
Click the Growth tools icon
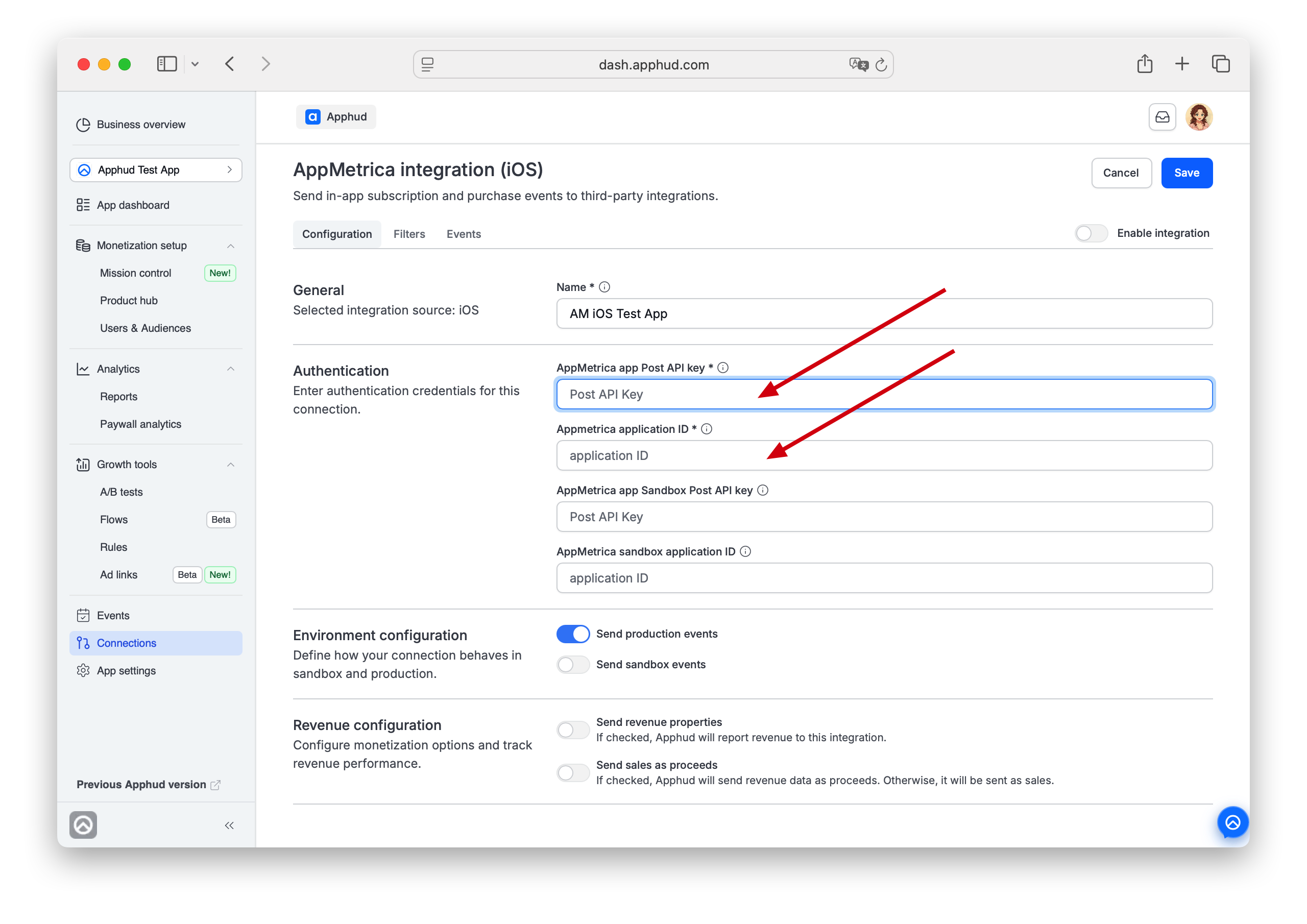[x=83, y=465]
